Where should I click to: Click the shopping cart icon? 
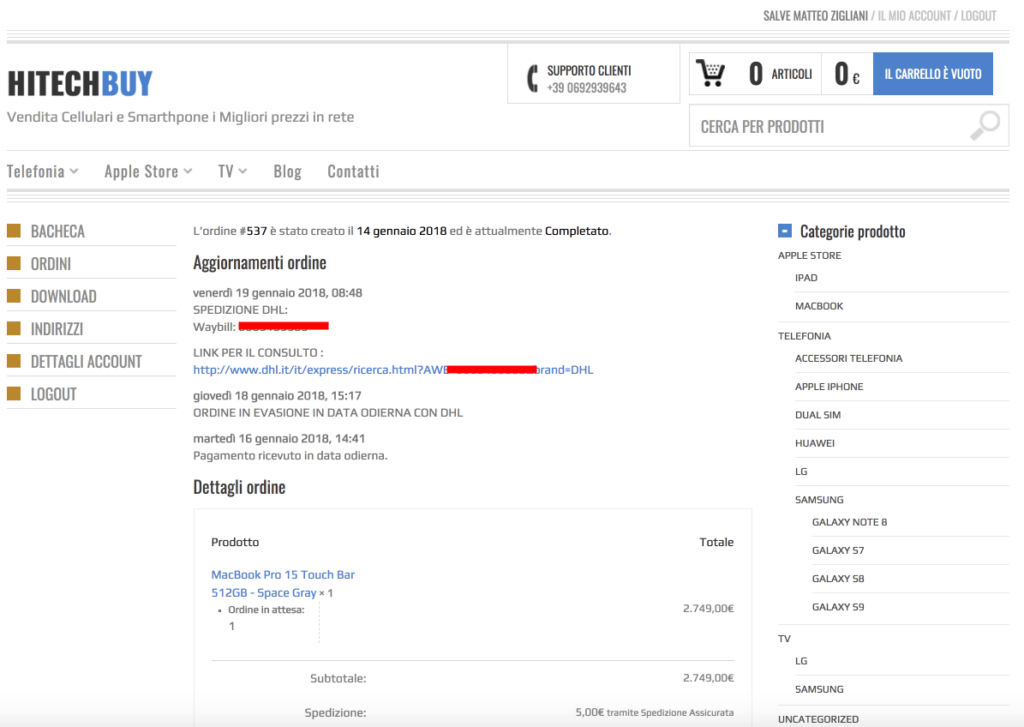(x=711, y=73)
